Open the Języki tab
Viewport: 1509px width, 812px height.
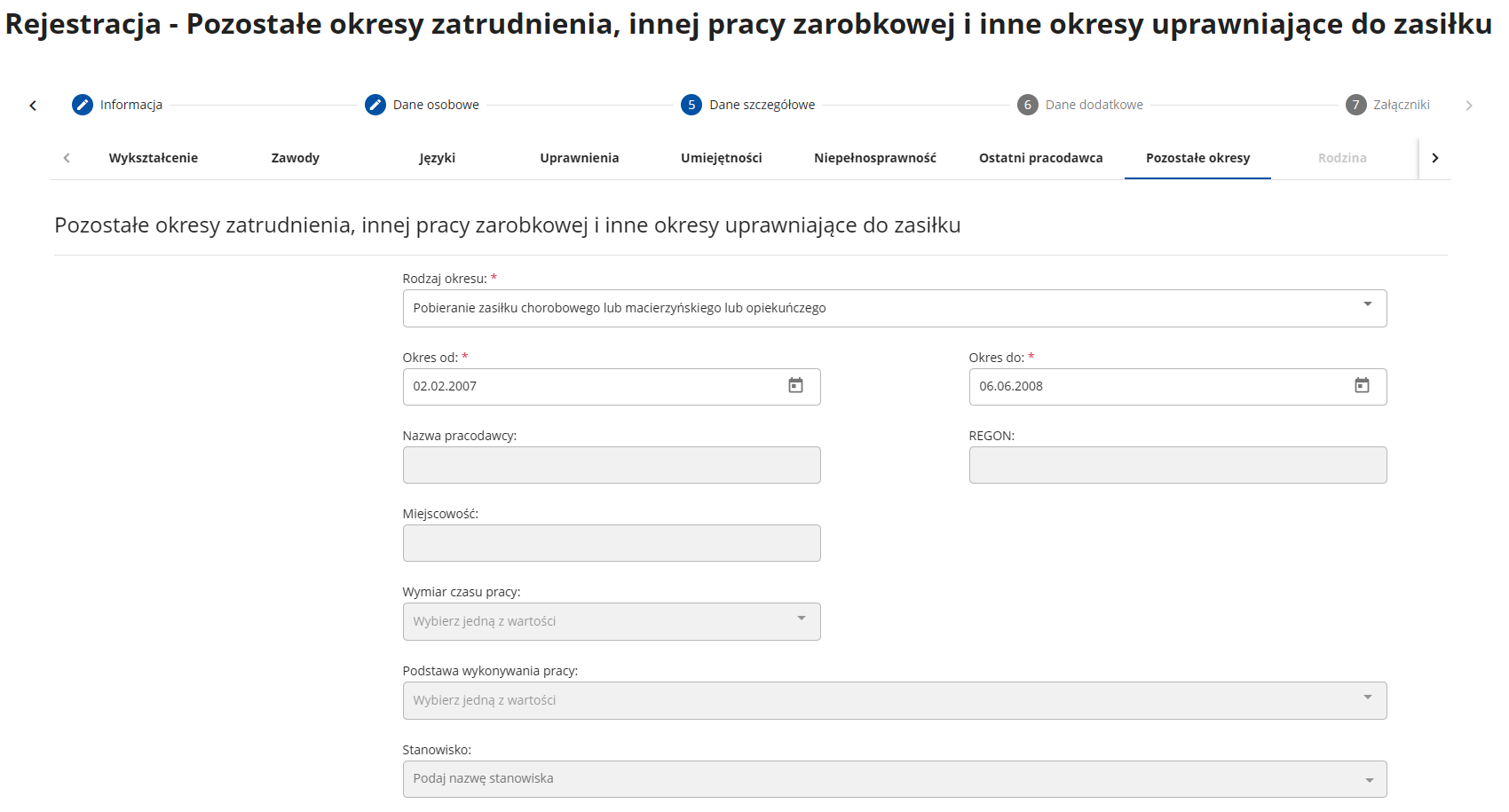click(438, 158)
